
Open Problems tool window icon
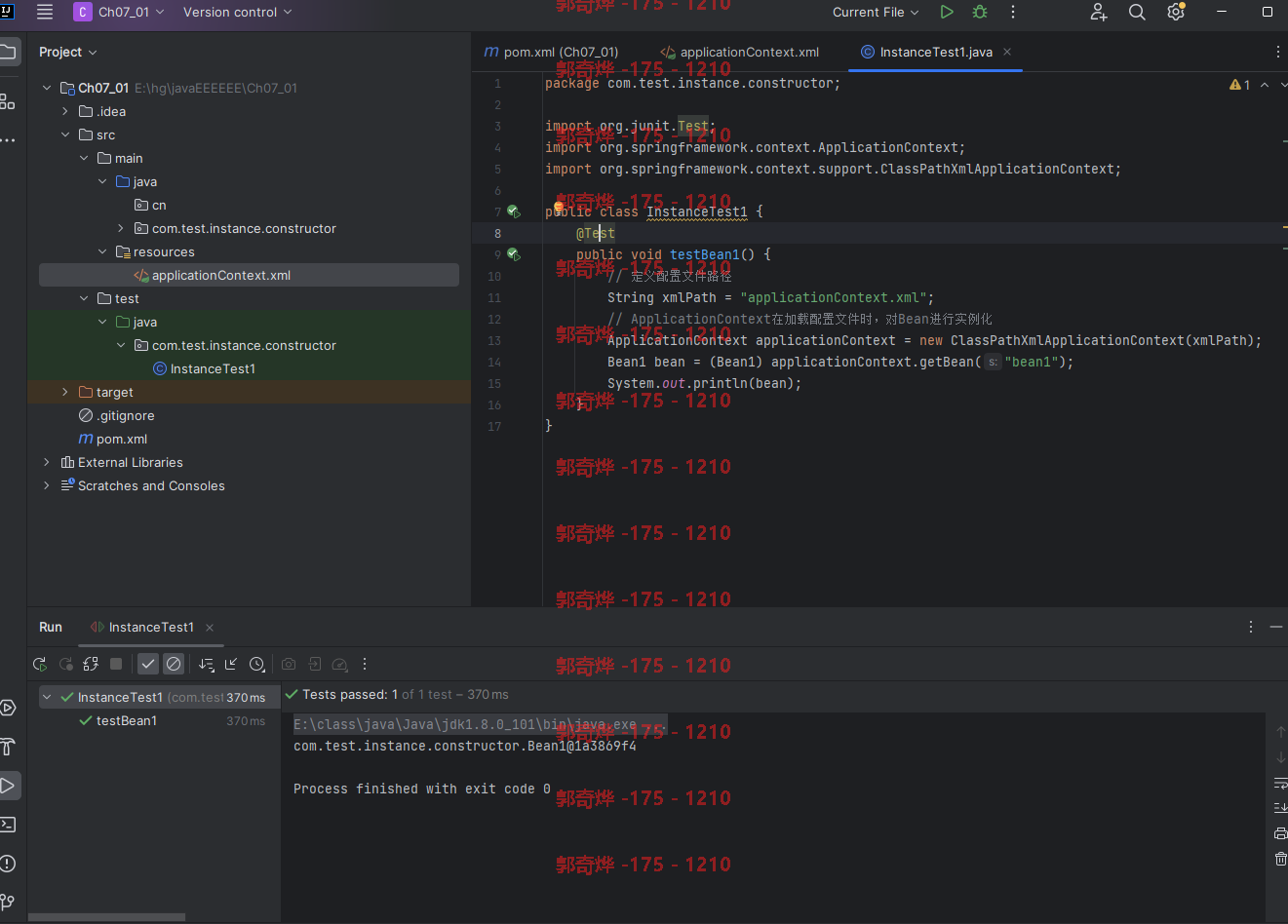[x=7, y=864]
